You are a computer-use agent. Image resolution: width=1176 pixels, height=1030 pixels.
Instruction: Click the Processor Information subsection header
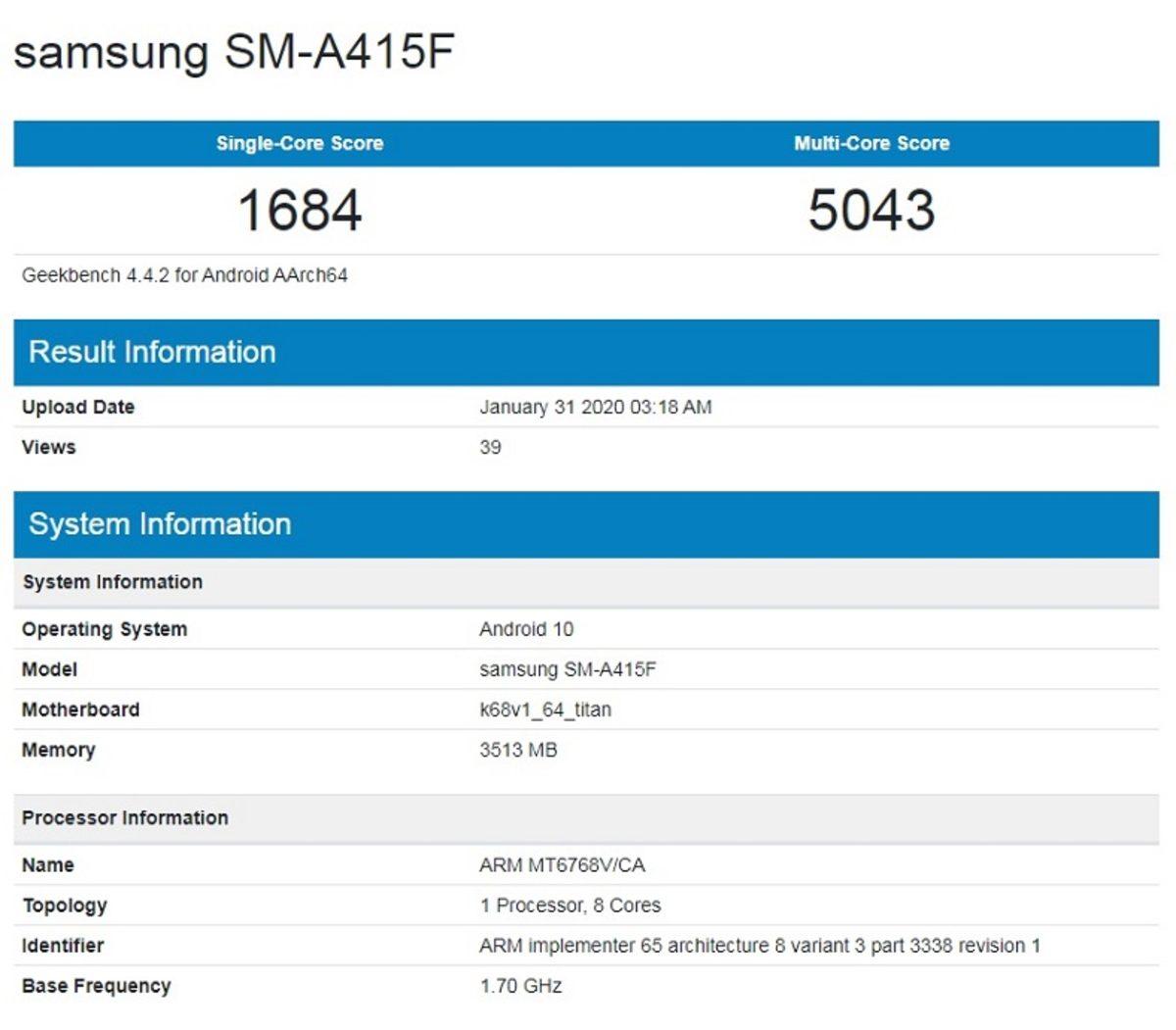point(122,817)
